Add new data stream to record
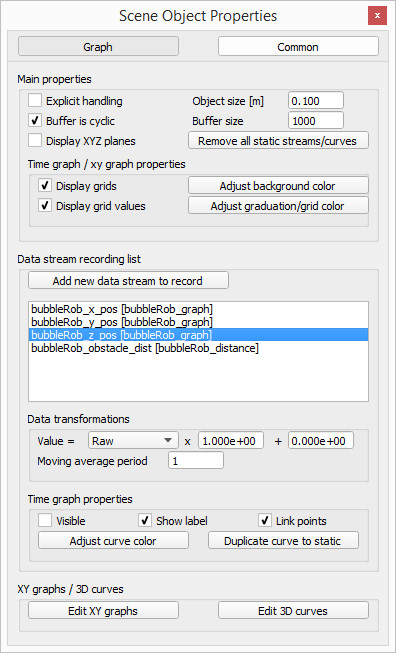 click(x=128, y=281)
